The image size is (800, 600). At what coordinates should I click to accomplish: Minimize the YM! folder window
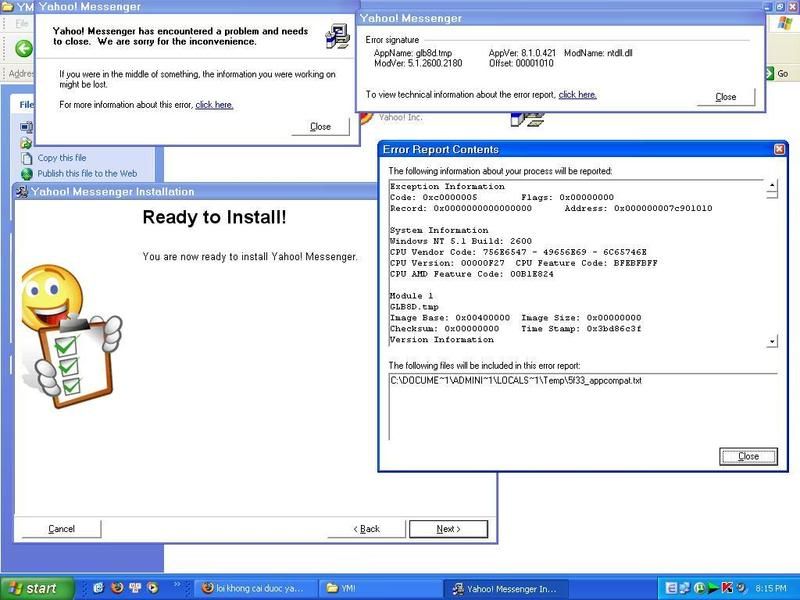click(x=769, y=7)
